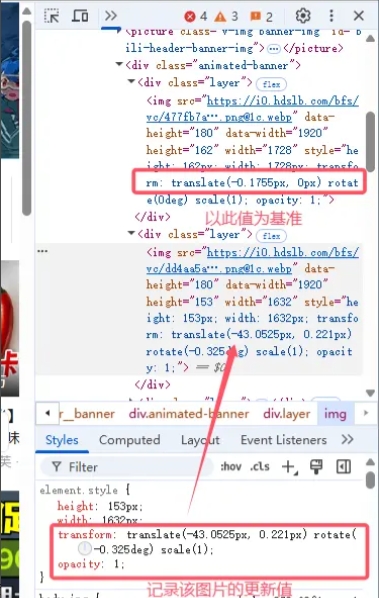This screenshot has height=598, width=379.
Task: Expand the collapsed picture element ellipsis
Action: point(273,49)
